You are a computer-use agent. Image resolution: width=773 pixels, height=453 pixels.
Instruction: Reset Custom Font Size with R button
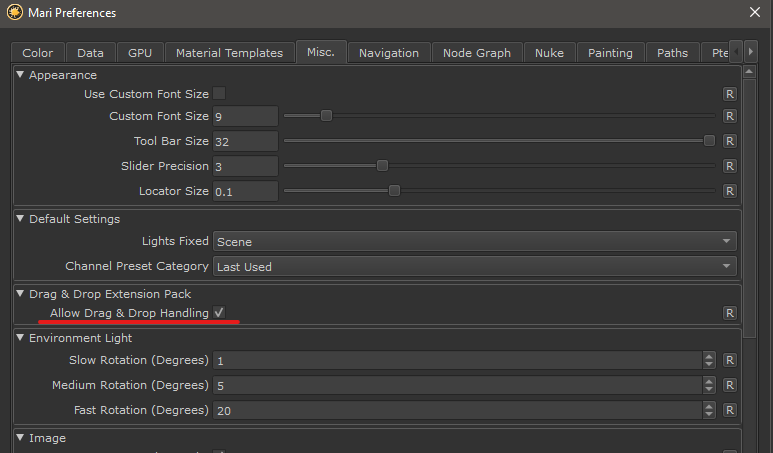(x=729, y=117)
